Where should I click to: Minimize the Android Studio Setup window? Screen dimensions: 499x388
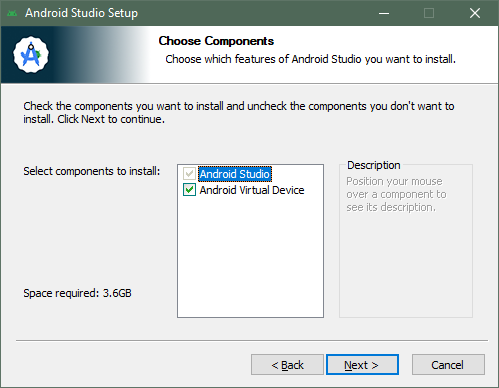click(384, 13)
